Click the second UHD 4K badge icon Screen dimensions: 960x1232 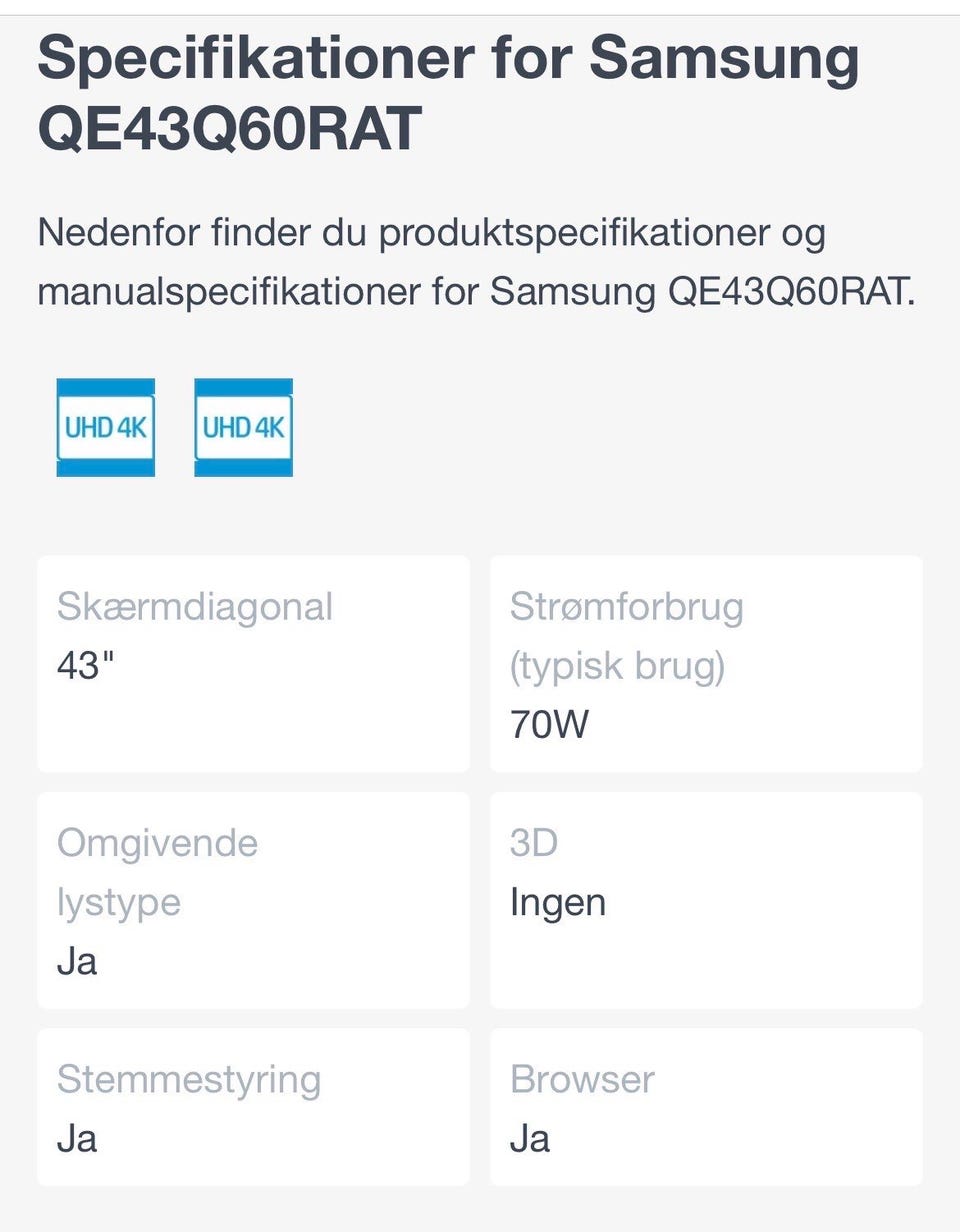[243, 427]
